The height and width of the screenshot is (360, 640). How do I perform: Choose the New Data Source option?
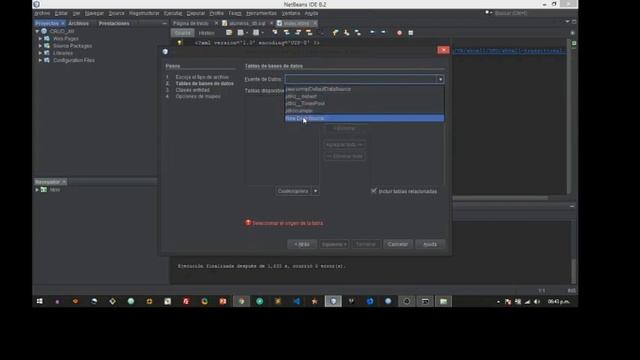coord(364,118)
